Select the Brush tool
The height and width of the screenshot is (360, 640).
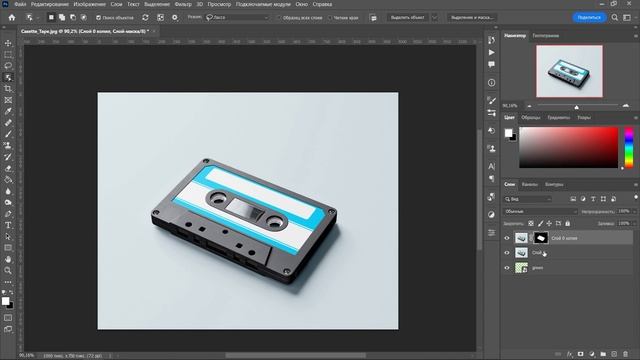[x=8, y=134]
